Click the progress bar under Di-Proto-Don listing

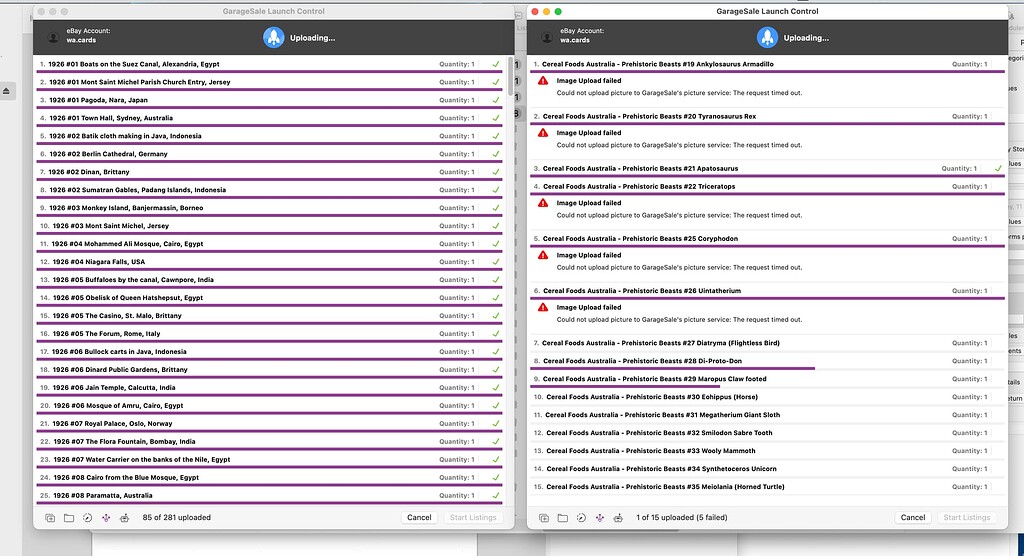(672, 369)
